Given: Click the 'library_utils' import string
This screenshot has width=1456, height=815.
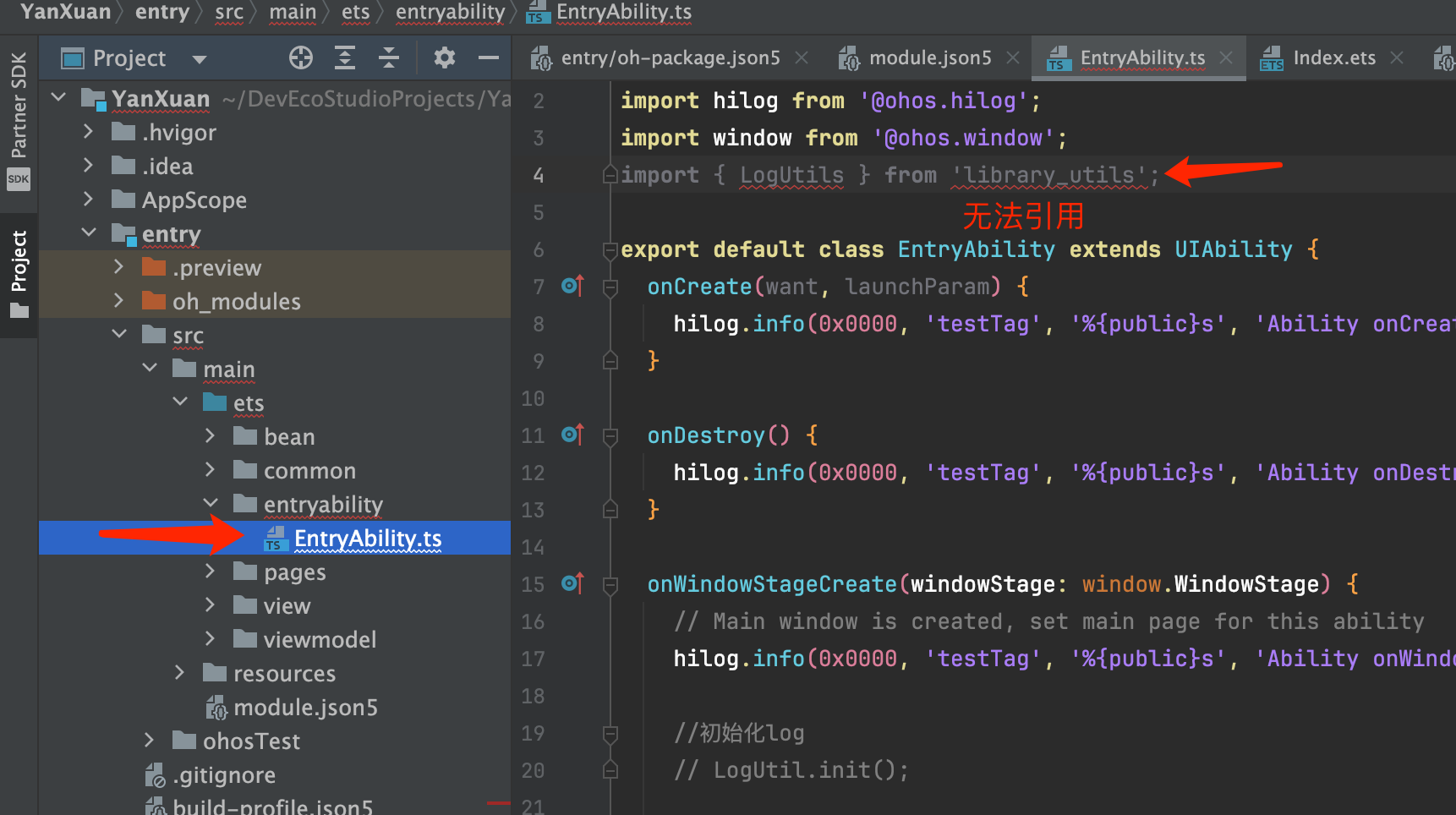Looking at the screenshot, I should pyautogui.click(x=1049, y=175).
